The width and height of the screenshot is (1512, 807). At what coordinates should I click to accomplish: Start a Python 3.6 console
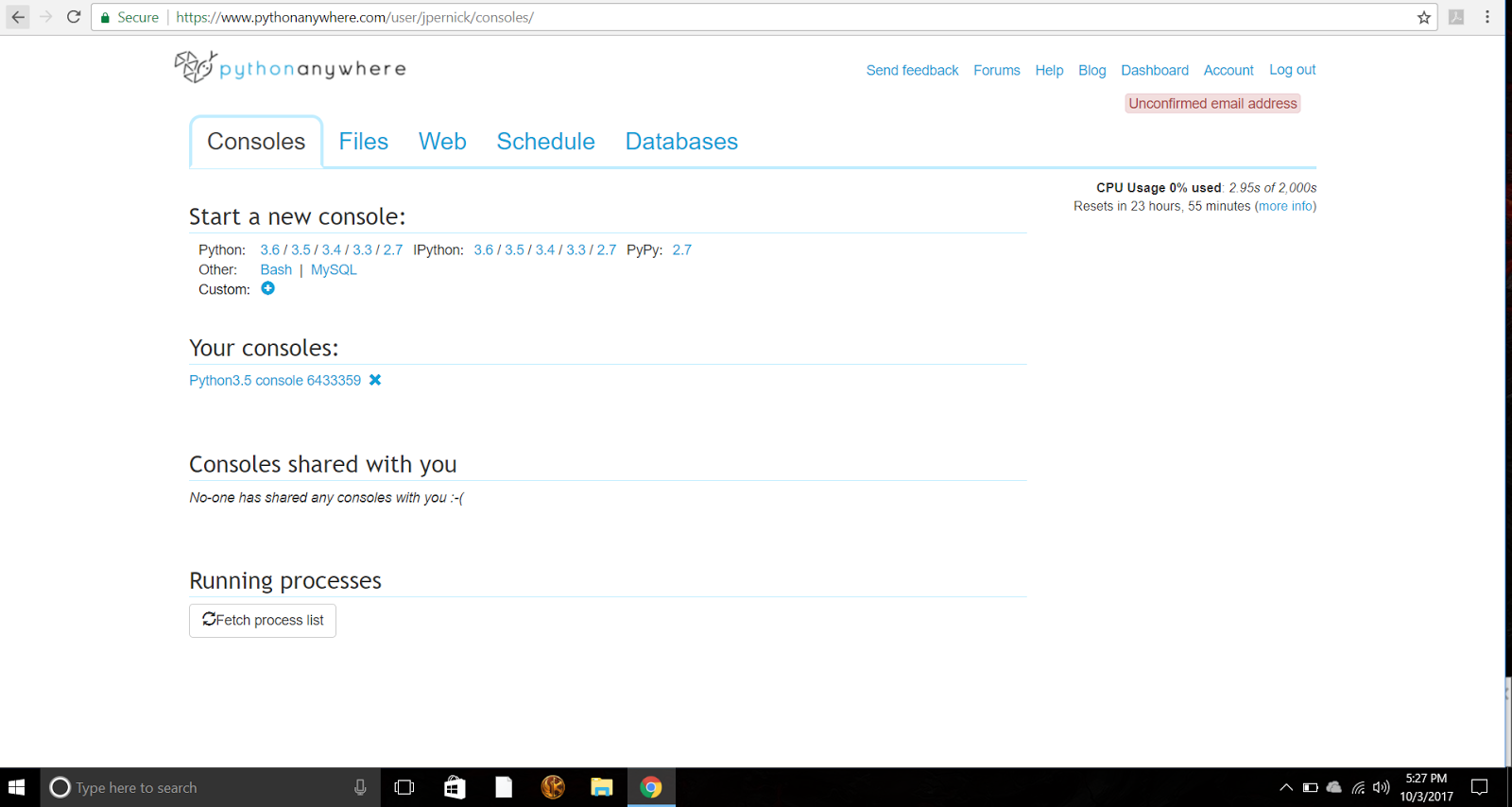click(x=270, y=250)
